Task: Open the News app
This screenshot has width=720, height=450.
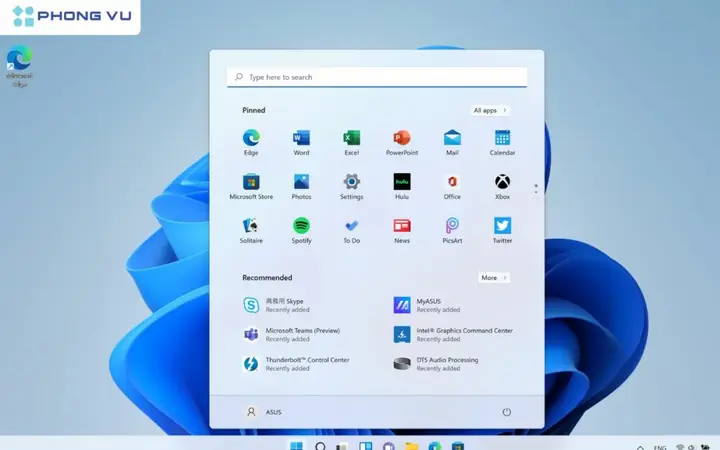Action: (402, 231)
